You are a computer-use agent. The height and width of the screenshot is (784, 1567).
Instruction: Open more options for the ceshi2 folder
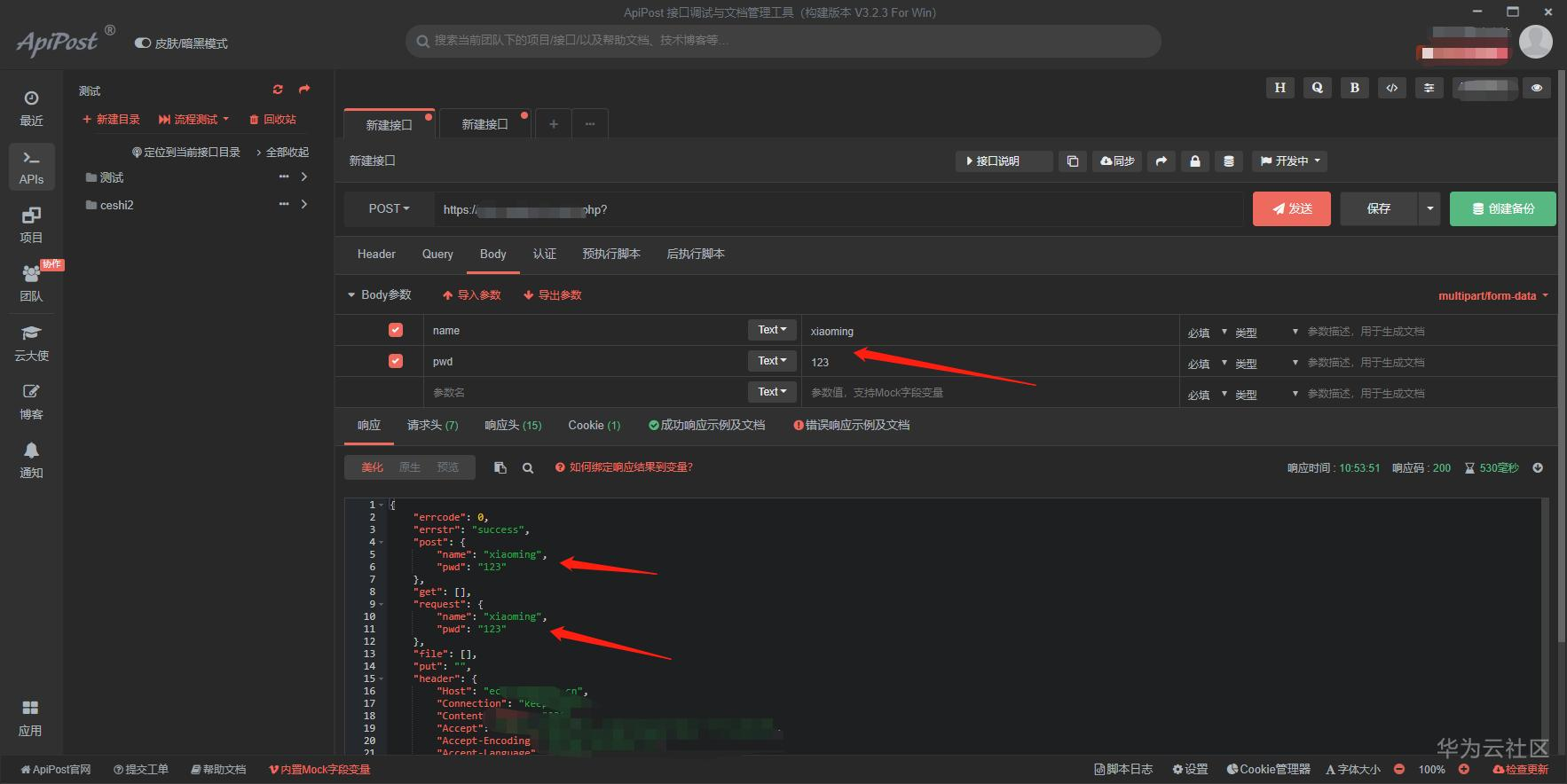pos(284,204)
